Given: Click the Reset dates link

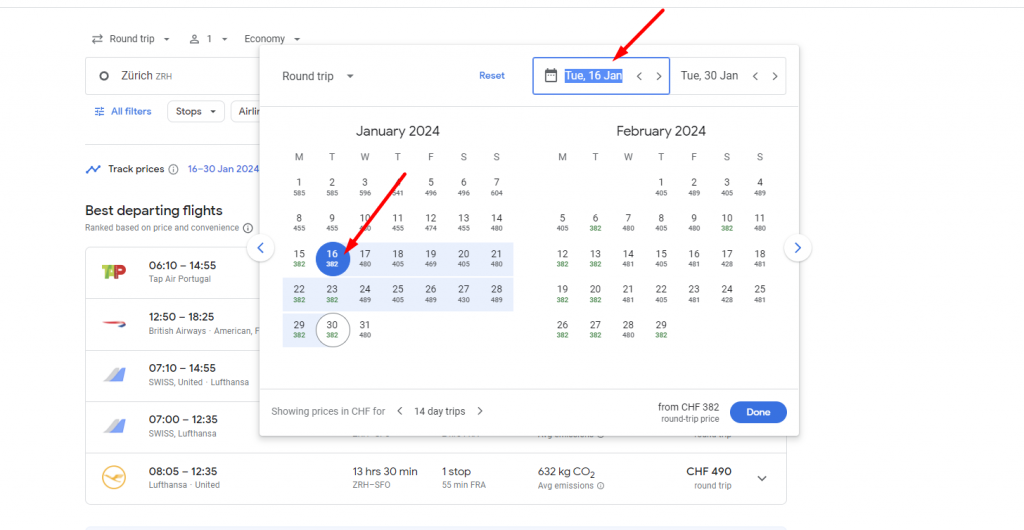Looking at the screenshot, I should tap(492, 76).
